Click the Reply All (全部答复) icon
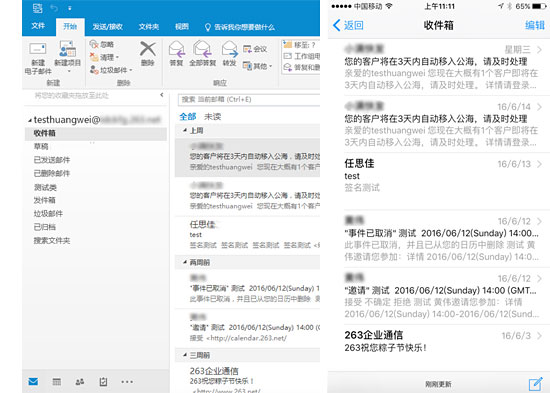This screenshot has height=393, width=550. point(202,49)
